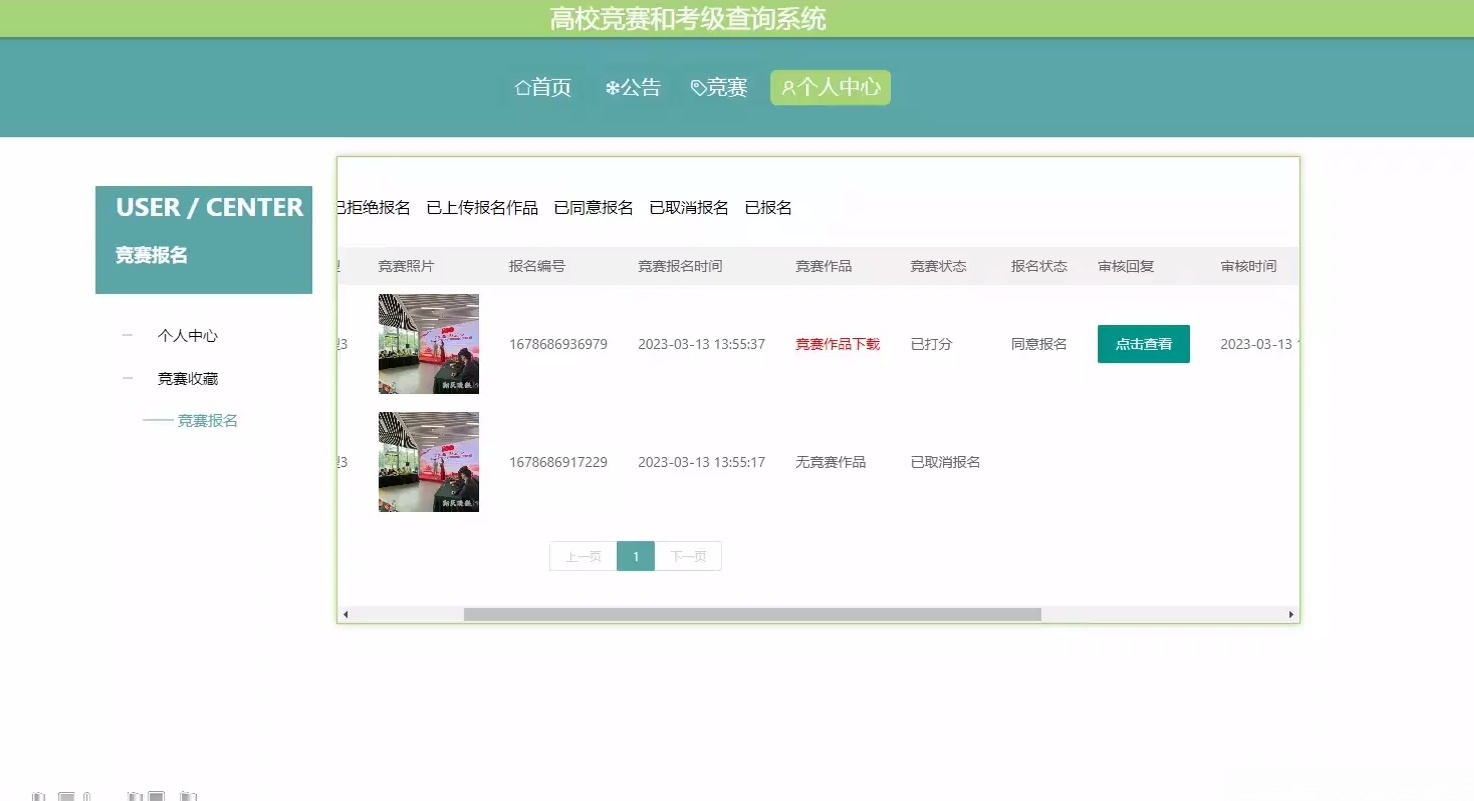Click the right arrow of the table scrollbar
This screenshot has width=1474, height=801.
coord(1291,614)
